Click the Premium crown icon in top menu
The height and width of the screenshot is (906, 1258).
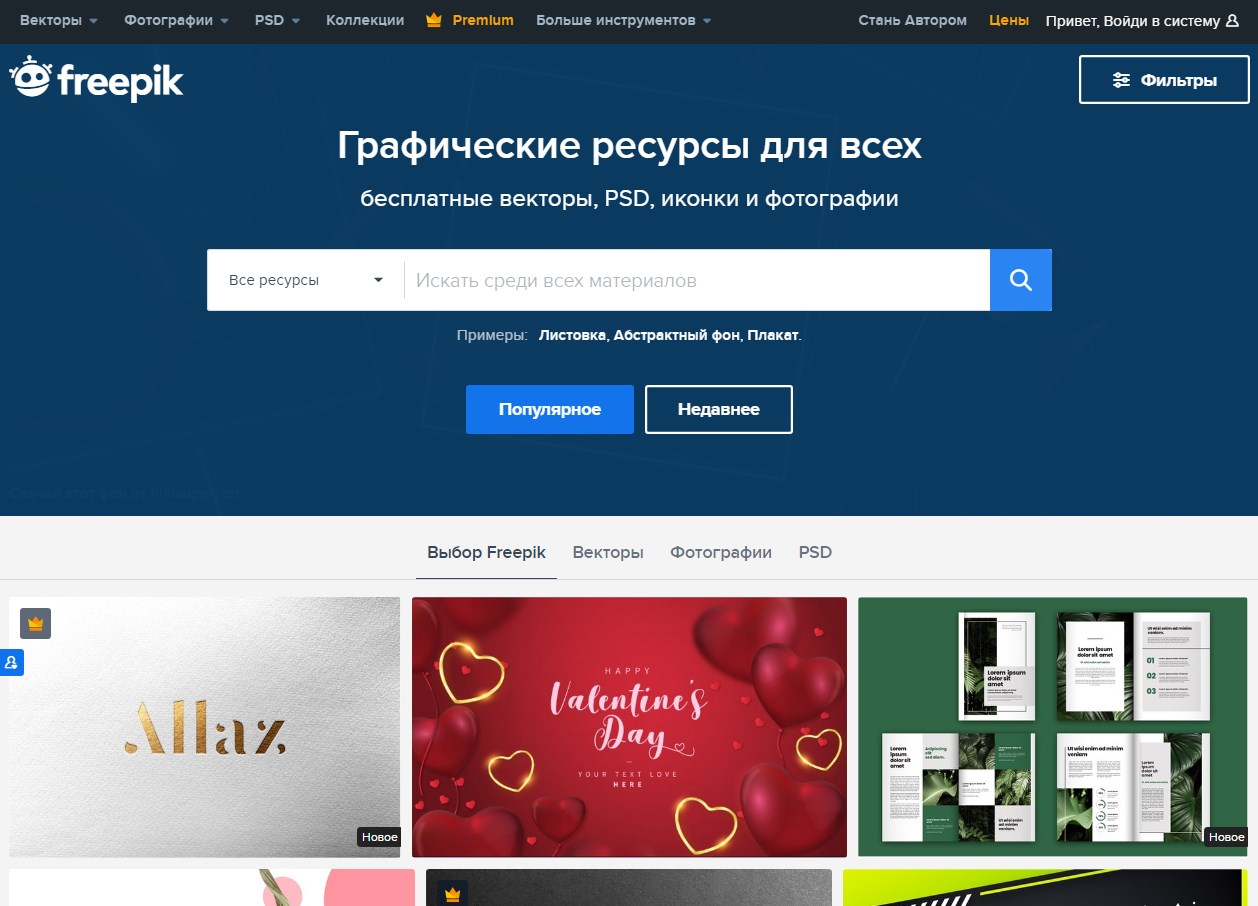[x=433, y=20]
